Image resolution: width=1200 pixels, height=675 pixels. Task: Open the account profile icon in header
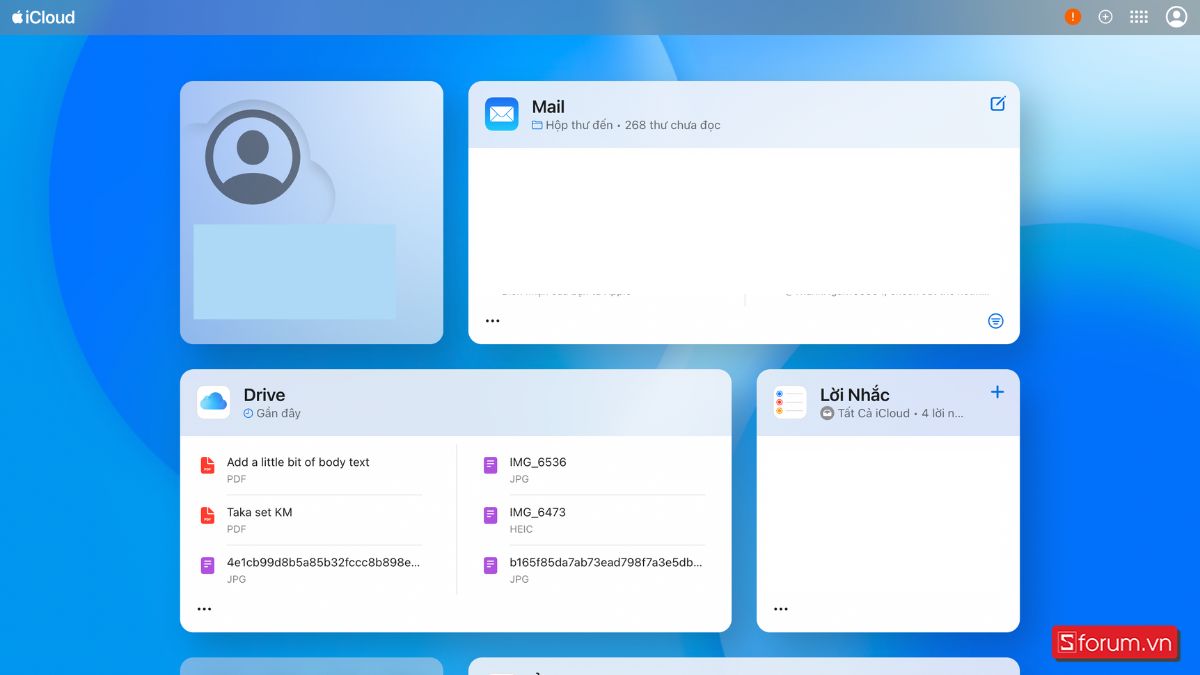tap(1176, 17)
